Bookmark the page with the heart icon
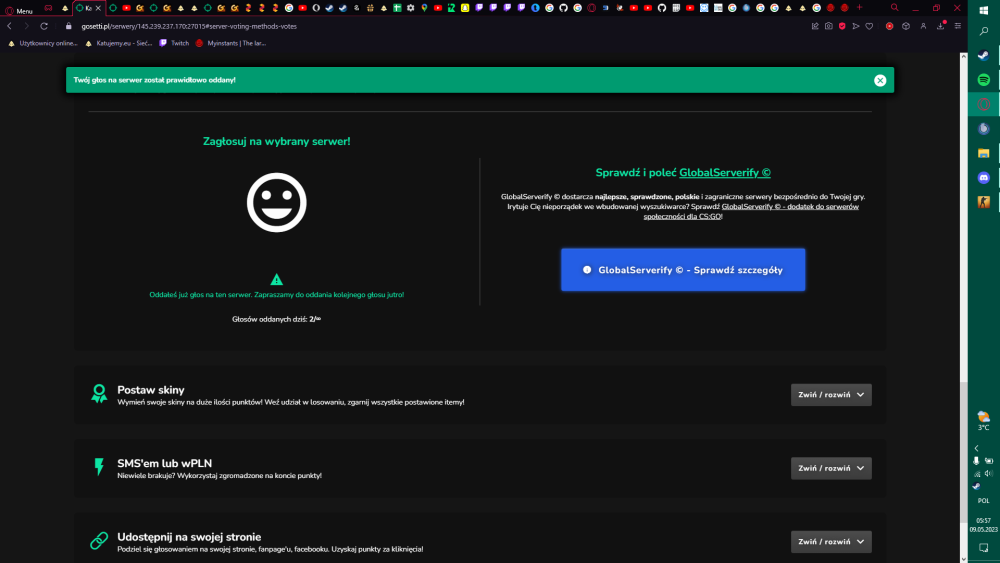 [x=869, y=26]
